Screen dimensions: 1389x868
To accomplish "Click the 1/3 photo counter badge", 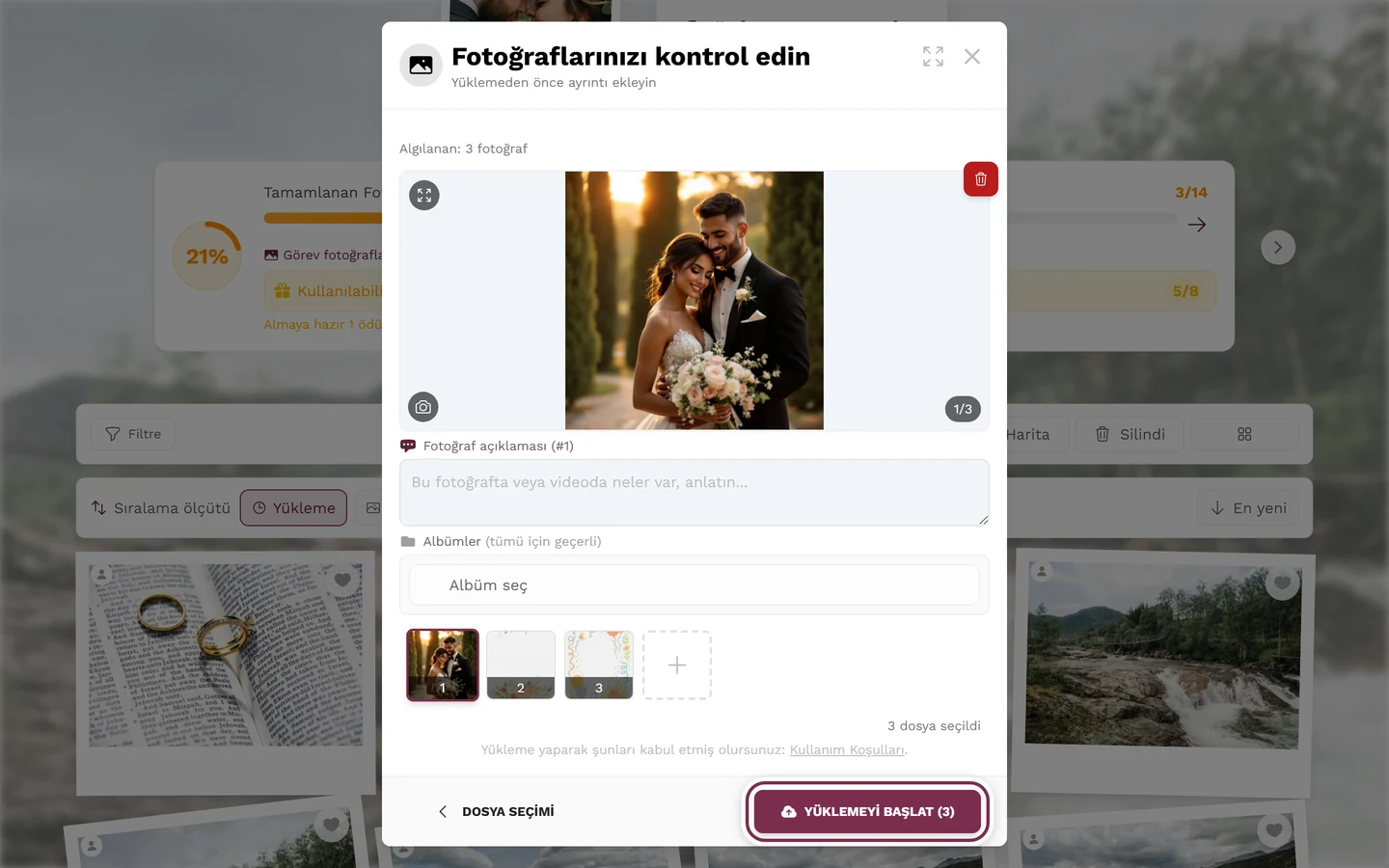I will coord(963,409).
